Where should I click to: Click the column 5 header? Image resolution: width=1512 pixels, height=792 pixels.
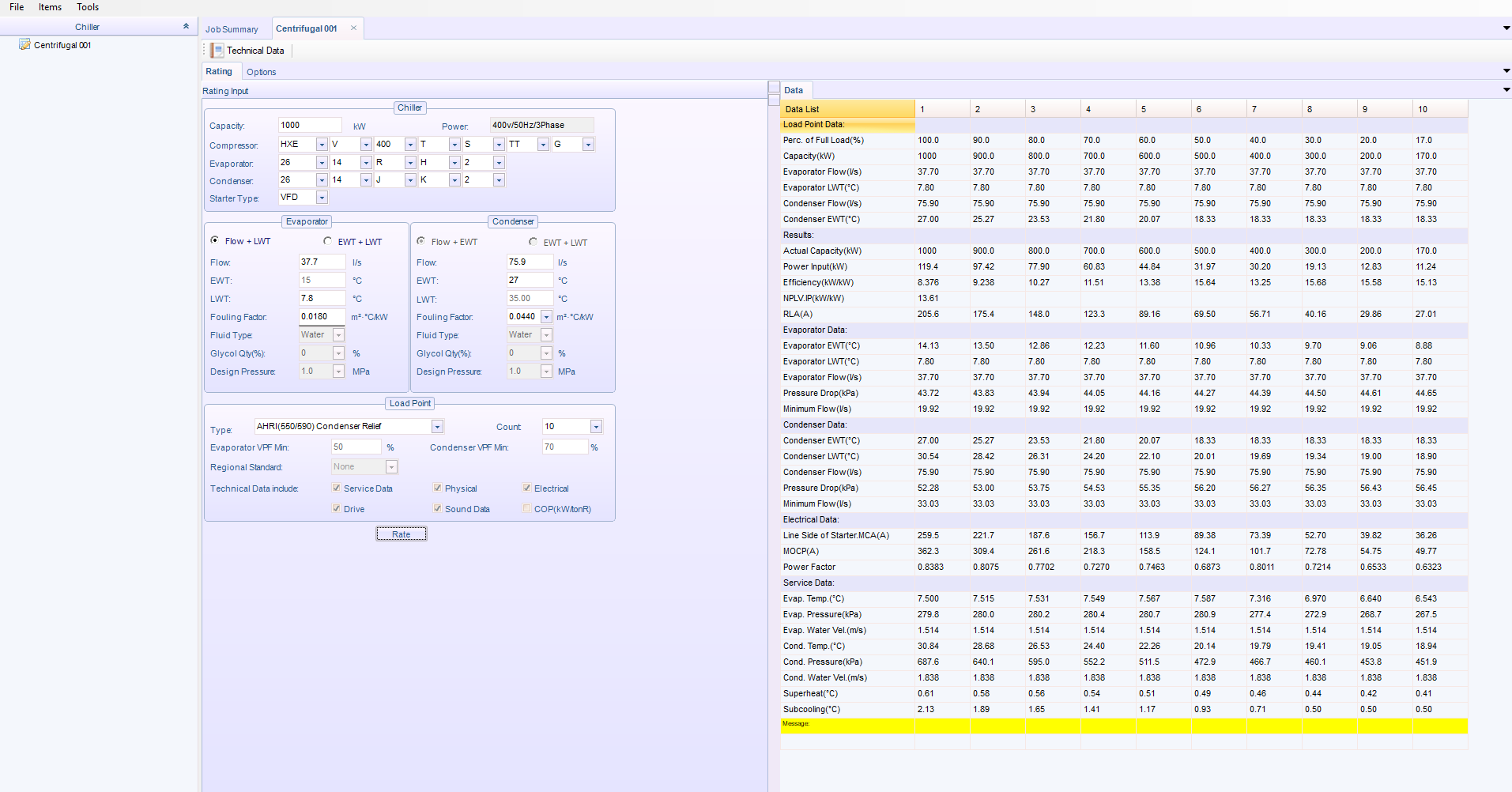point(1163,109)
